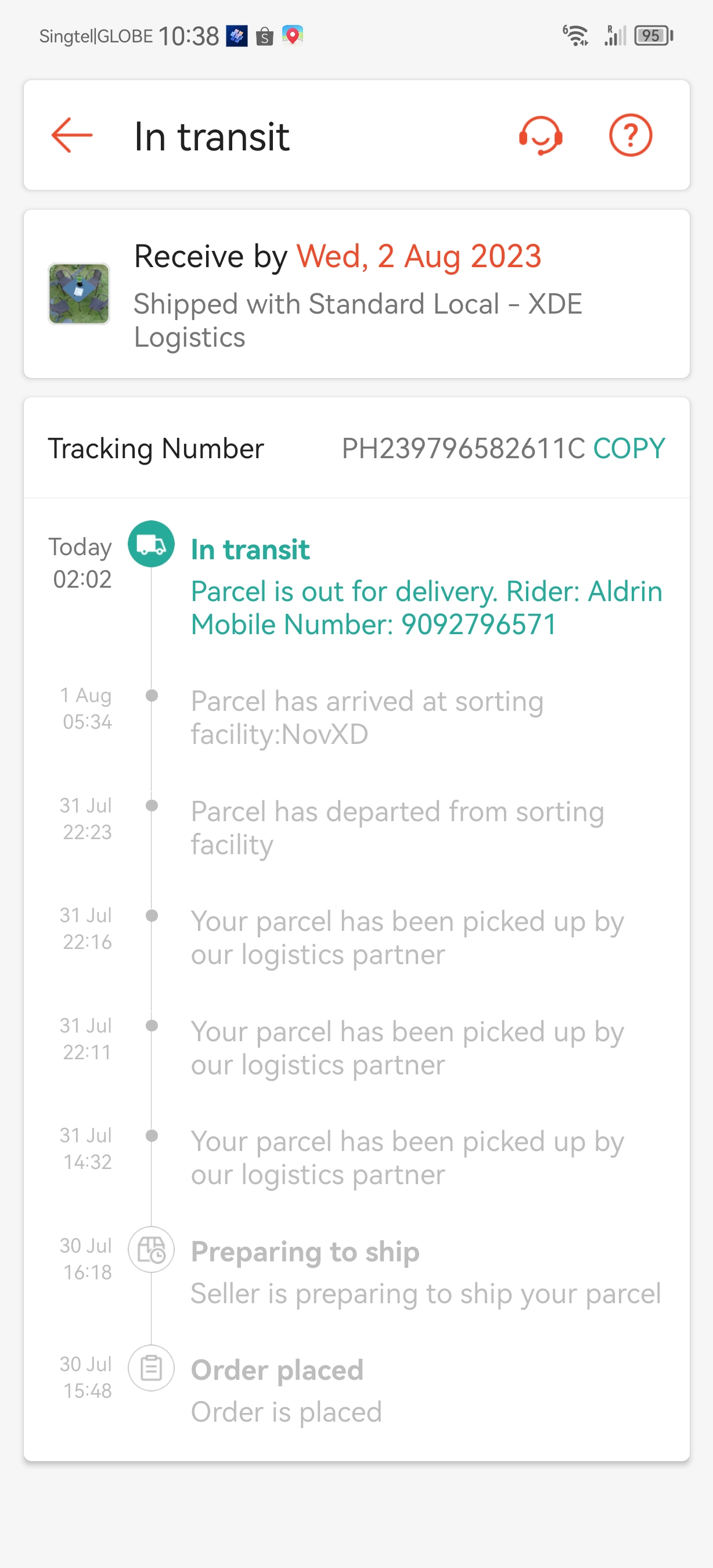Tap the 31 Jul 14:32 picked up entry

tap(407, 1158)
